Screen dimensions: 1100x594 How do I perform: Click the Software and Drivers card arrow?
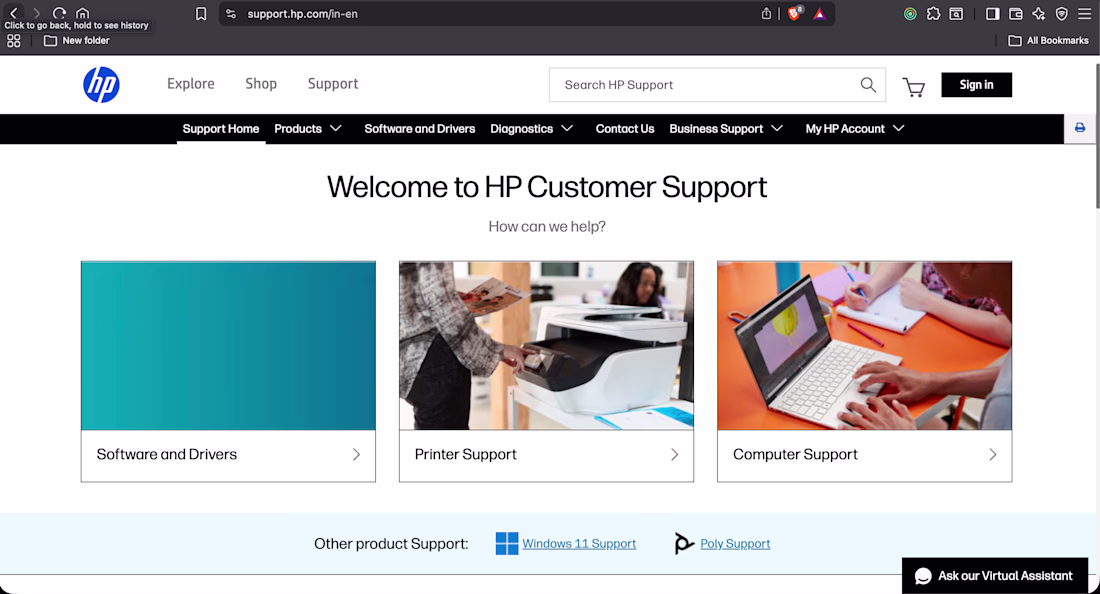coord(356,454)
